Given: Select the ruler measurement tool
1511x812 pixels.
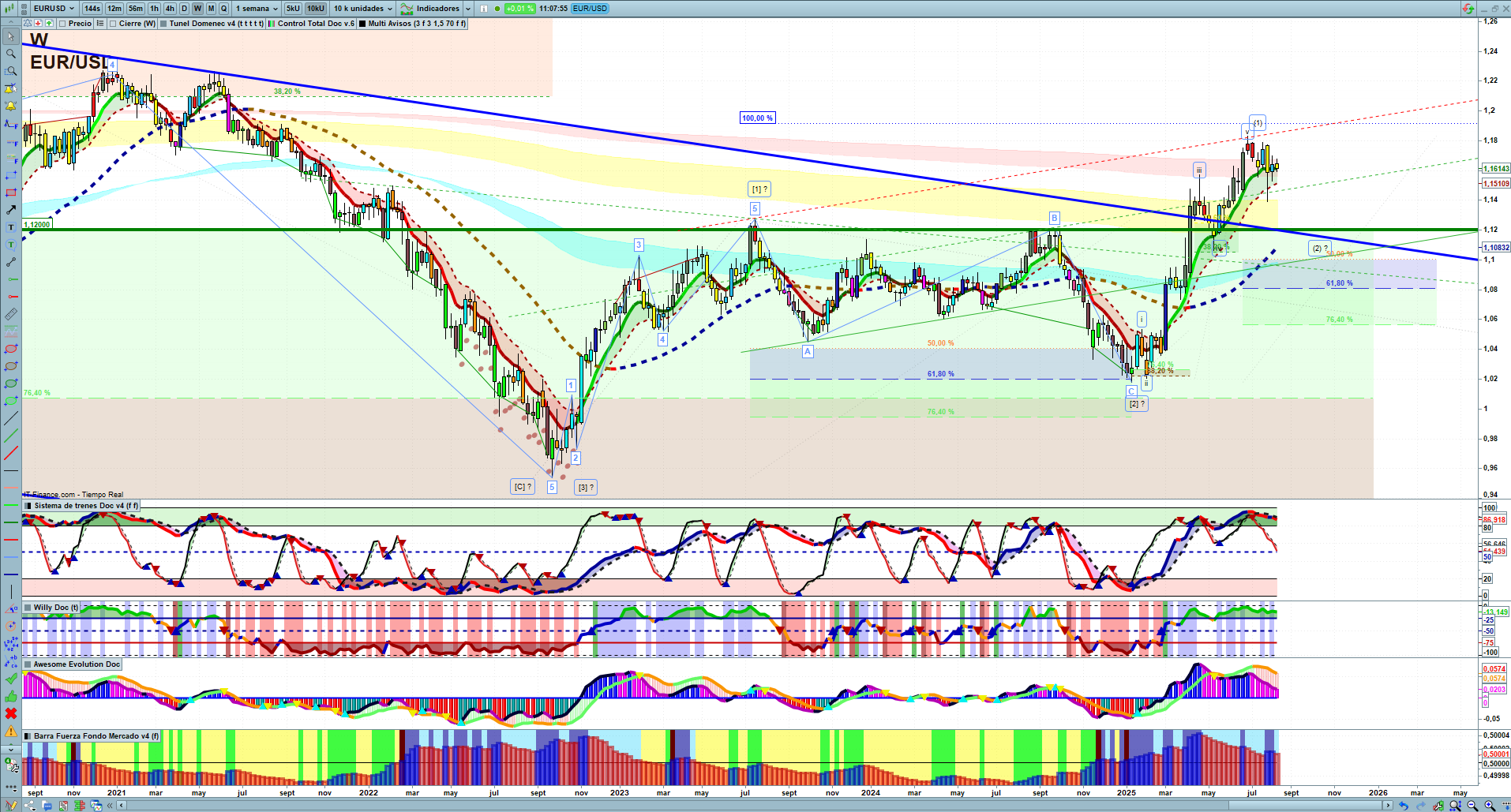Looking at the screenshot, I should (10, 314).
